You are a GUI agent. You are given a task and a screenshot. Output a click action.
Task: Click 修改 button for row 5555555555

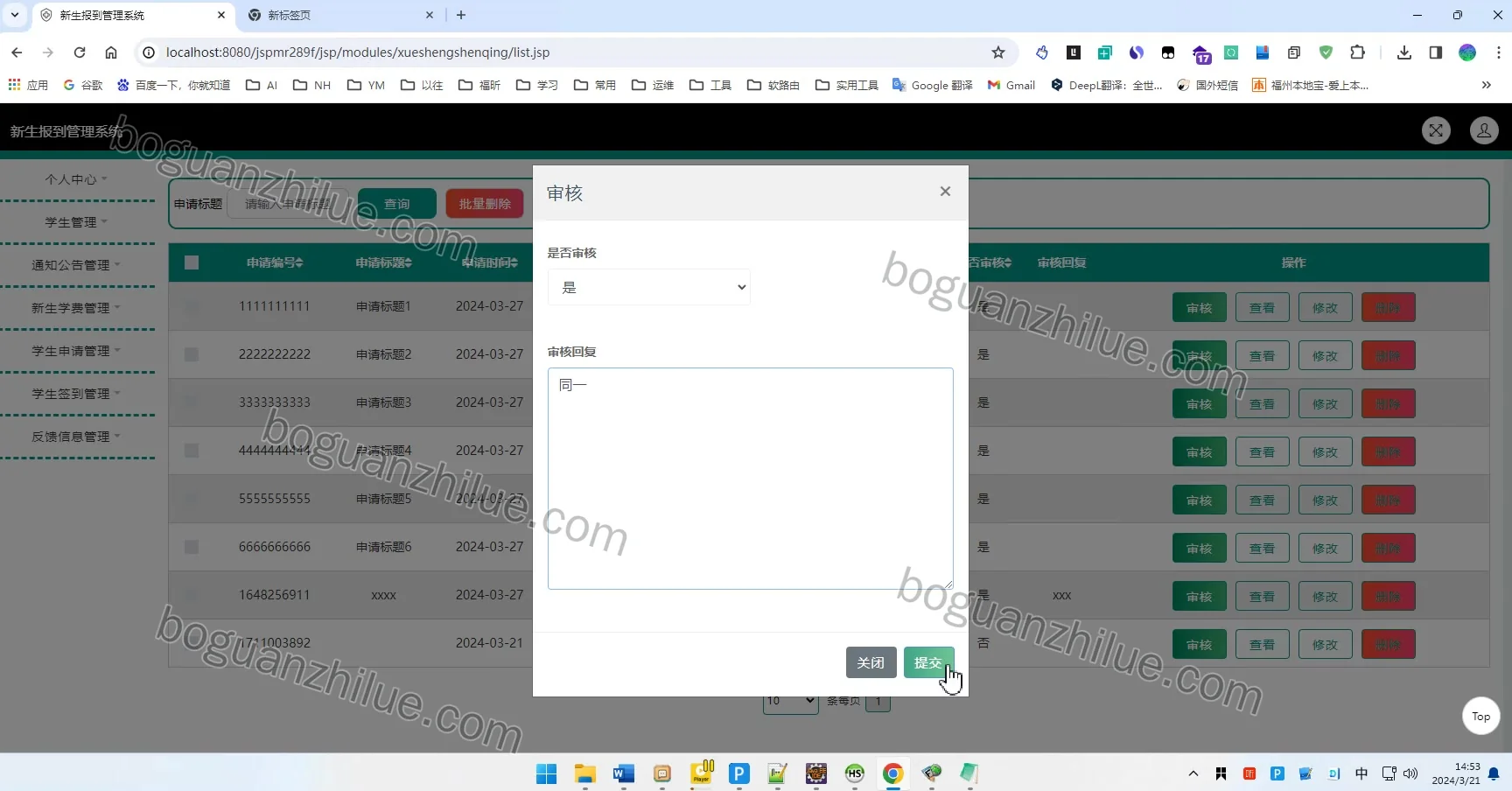point(1325,500)
